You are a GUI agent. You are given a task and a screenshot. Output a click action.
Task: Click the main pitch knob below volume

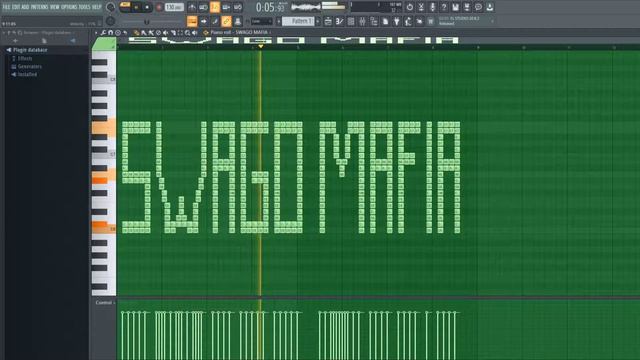click(x=110, y=21)
